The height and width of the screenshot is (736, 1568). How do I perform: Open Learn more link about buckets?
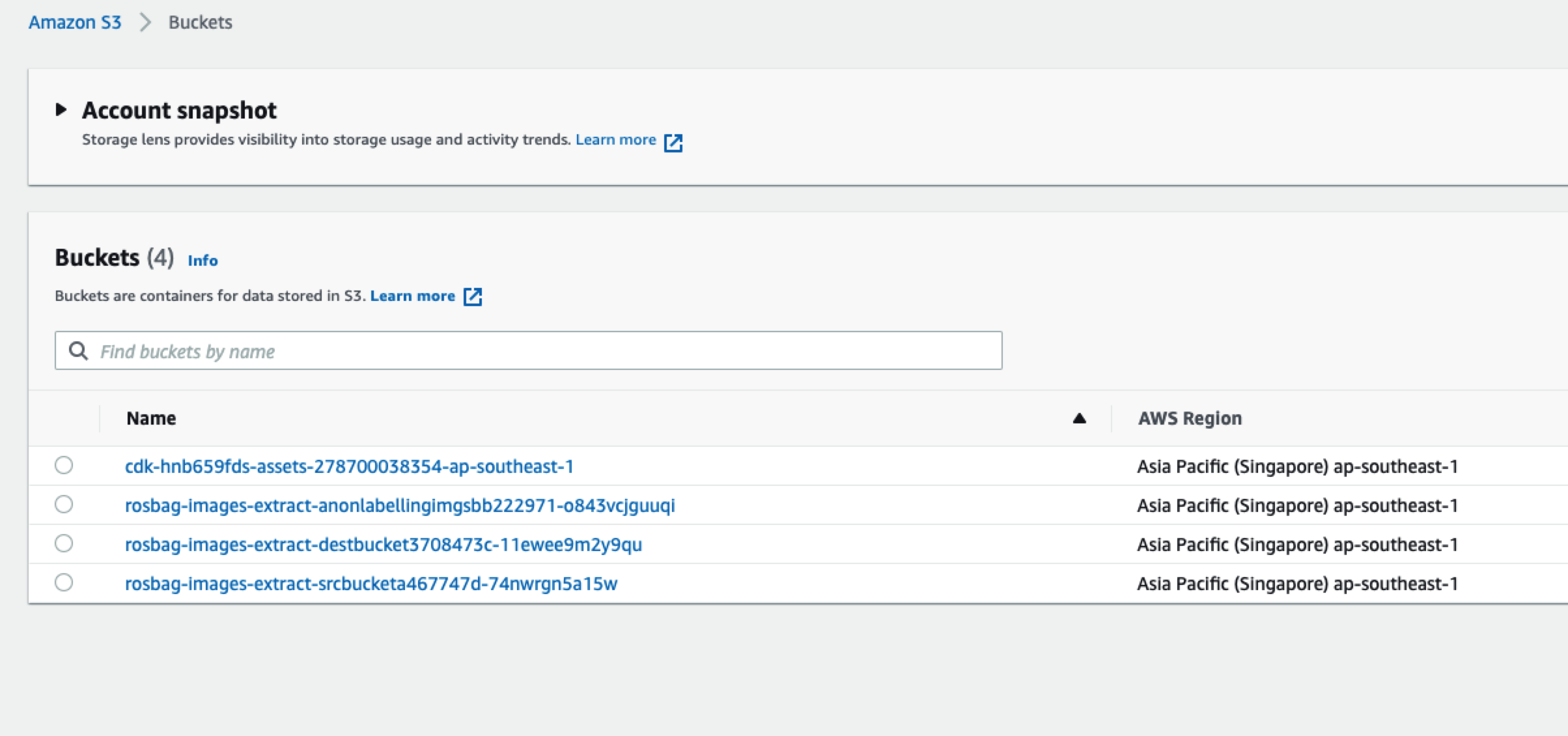[412, 296]
